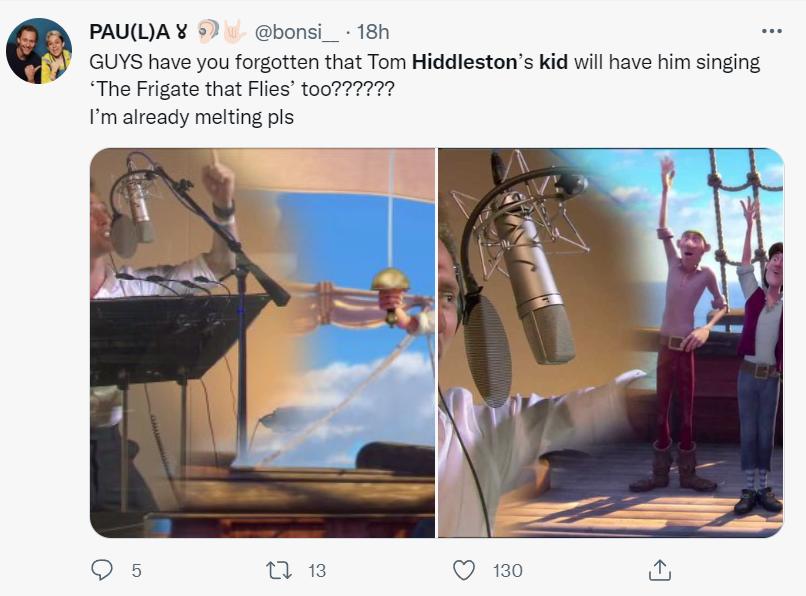The height and width of the screenshot is (596, 806).
Task: Open the share tweet icon
Action: coord(658,570)
